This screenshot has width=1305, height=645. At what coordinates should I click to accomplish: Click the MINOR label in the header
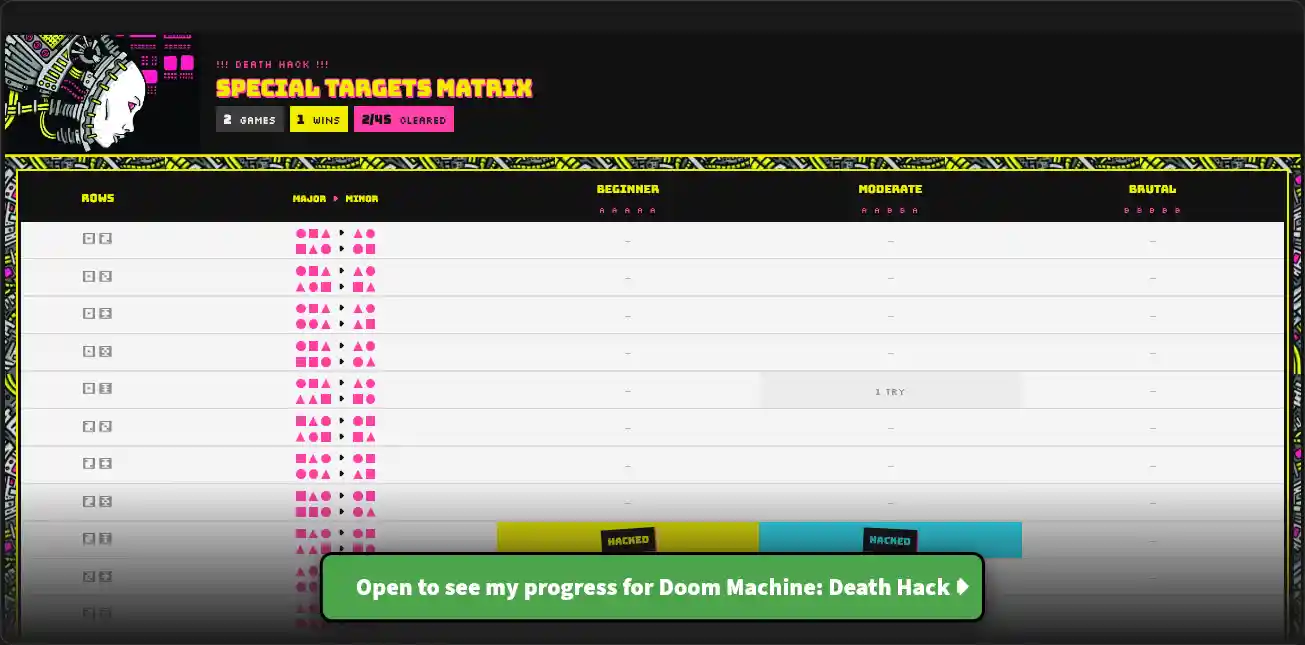point(362,198)
